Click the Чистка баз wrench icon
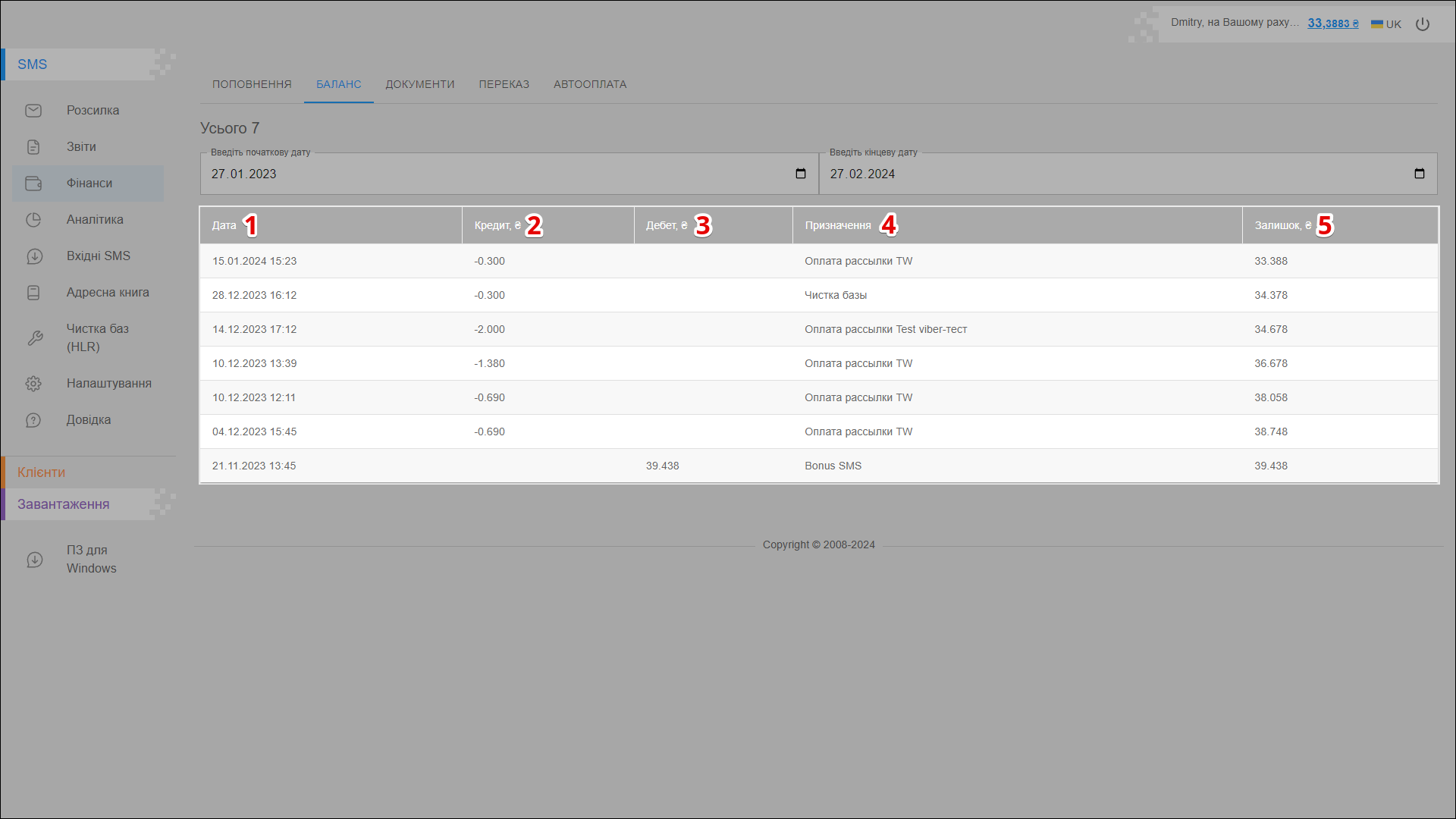 pos(35,338)
